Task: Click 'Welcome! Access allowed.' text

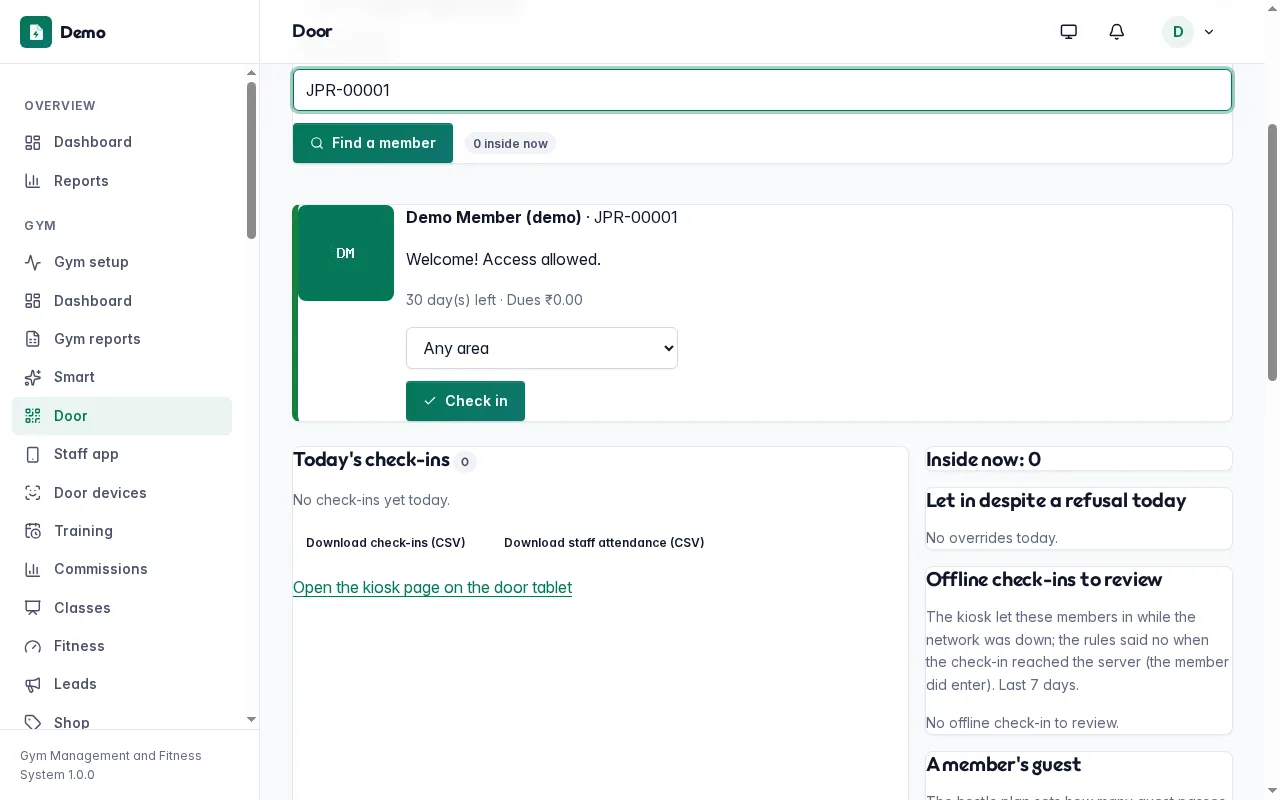Action: tap(503, 259)
